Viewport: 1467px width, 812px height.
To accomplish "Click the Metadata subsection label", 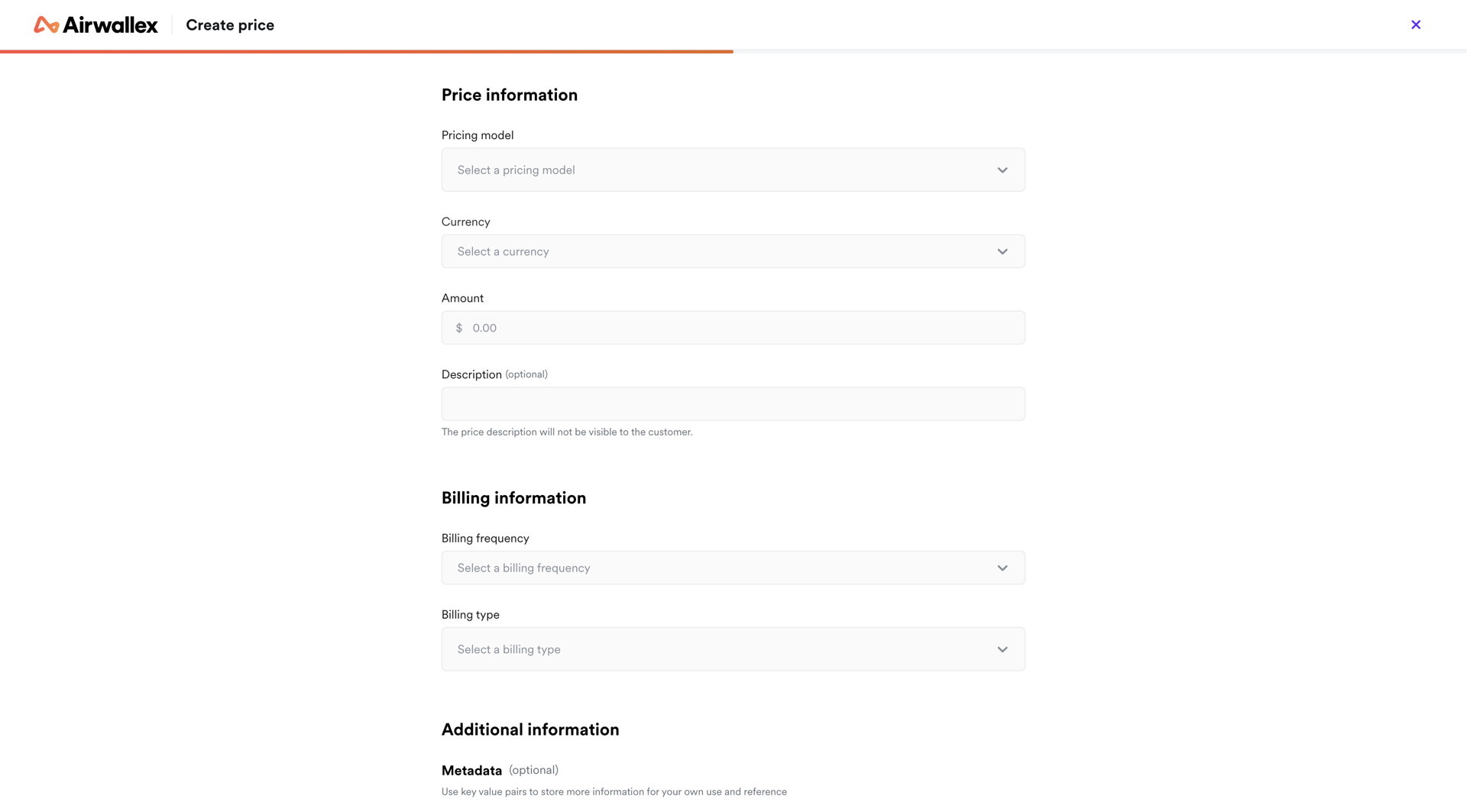I will pos(471,771).
